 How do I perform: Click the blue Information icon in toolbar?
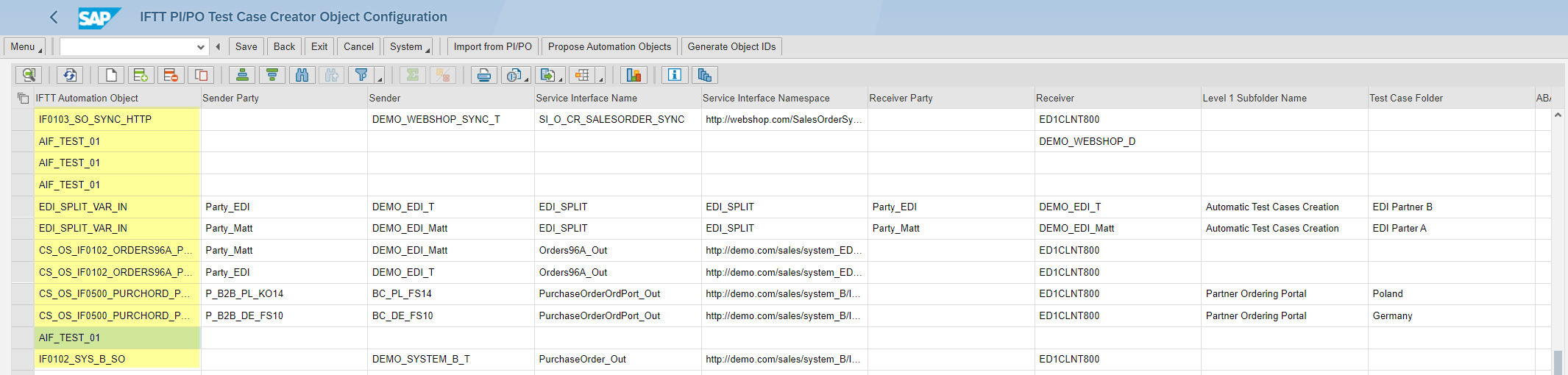coord(674,75)
